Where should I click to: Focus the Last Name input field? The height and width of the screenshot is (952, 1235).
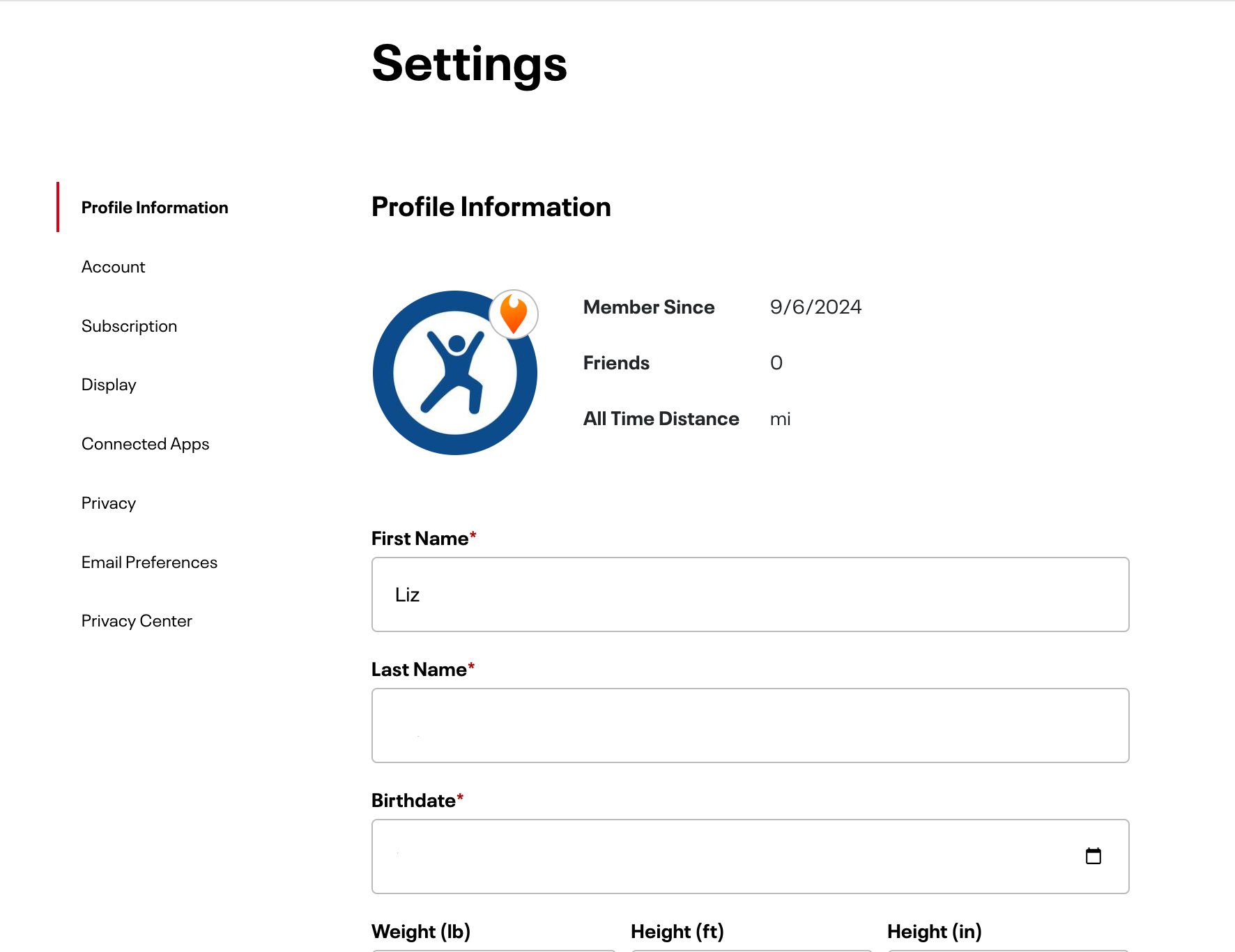(750, 725)
